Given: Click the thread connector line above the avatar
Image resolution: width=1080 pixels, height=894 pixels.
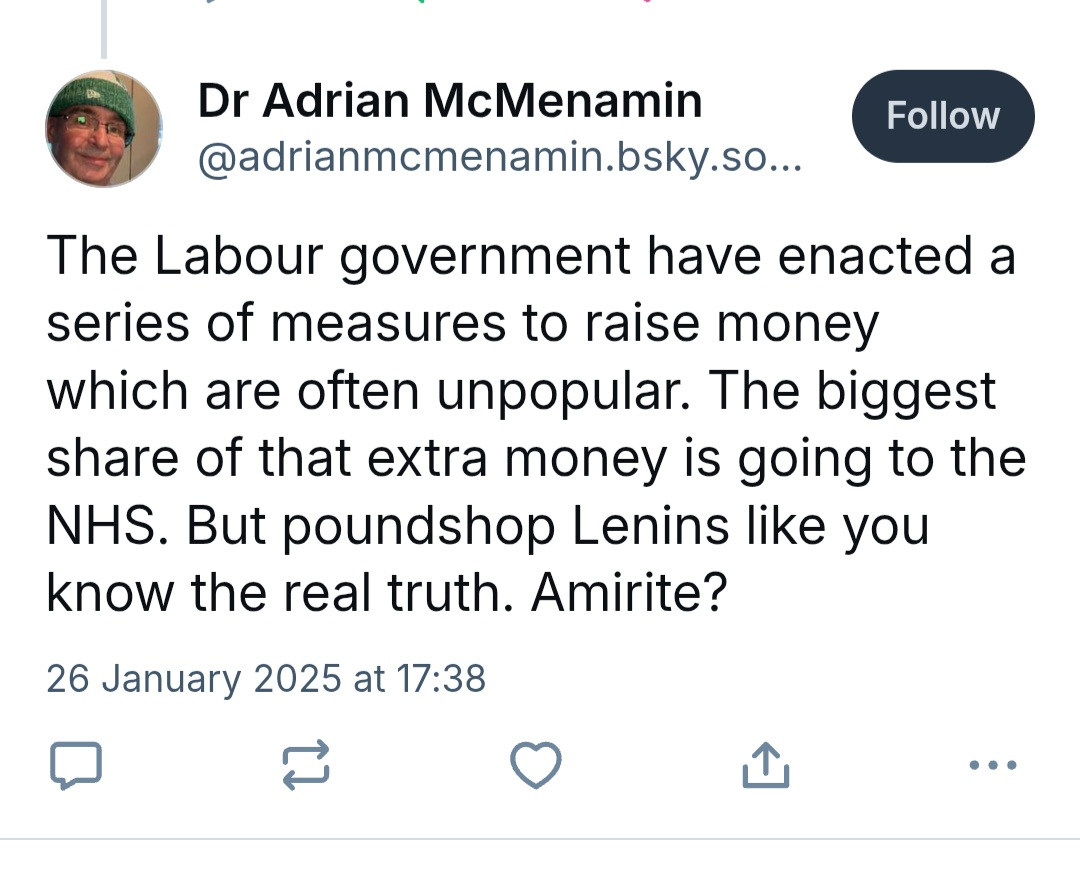Looking at the screenshot, I should tap(104, 30).
